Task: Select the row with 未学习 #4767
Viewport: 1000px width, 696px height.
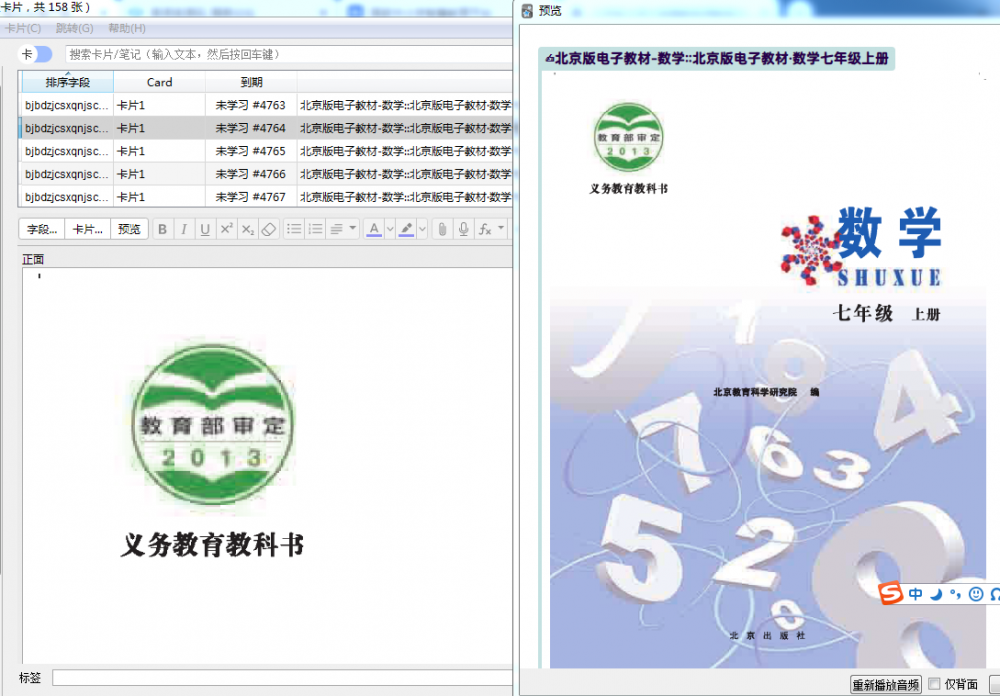Action: click(x=267, y=196)
